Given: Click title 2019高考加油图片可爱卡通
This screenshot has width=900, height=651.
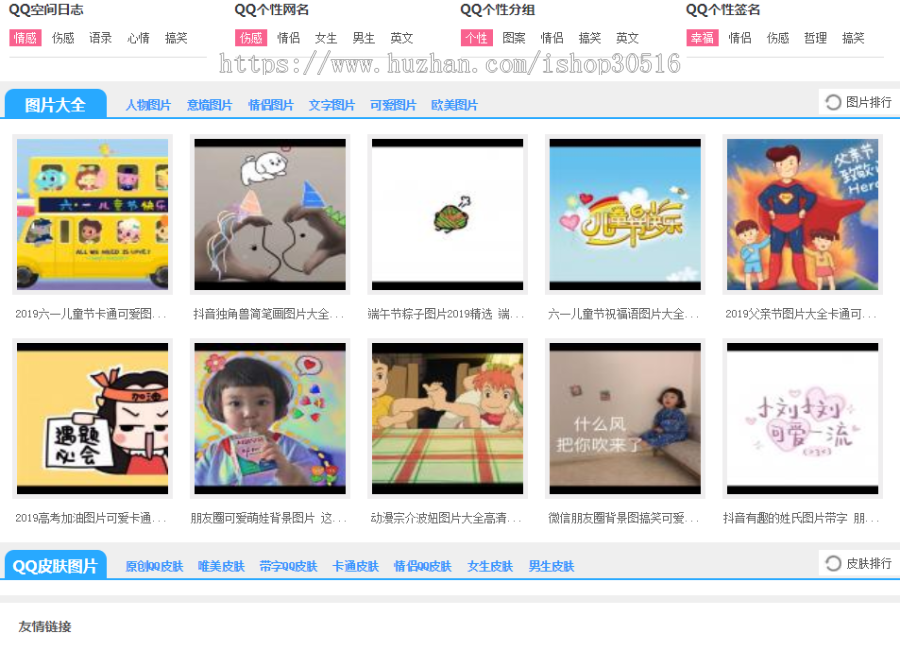Looking at the screenshot, I should pos(90,518).
